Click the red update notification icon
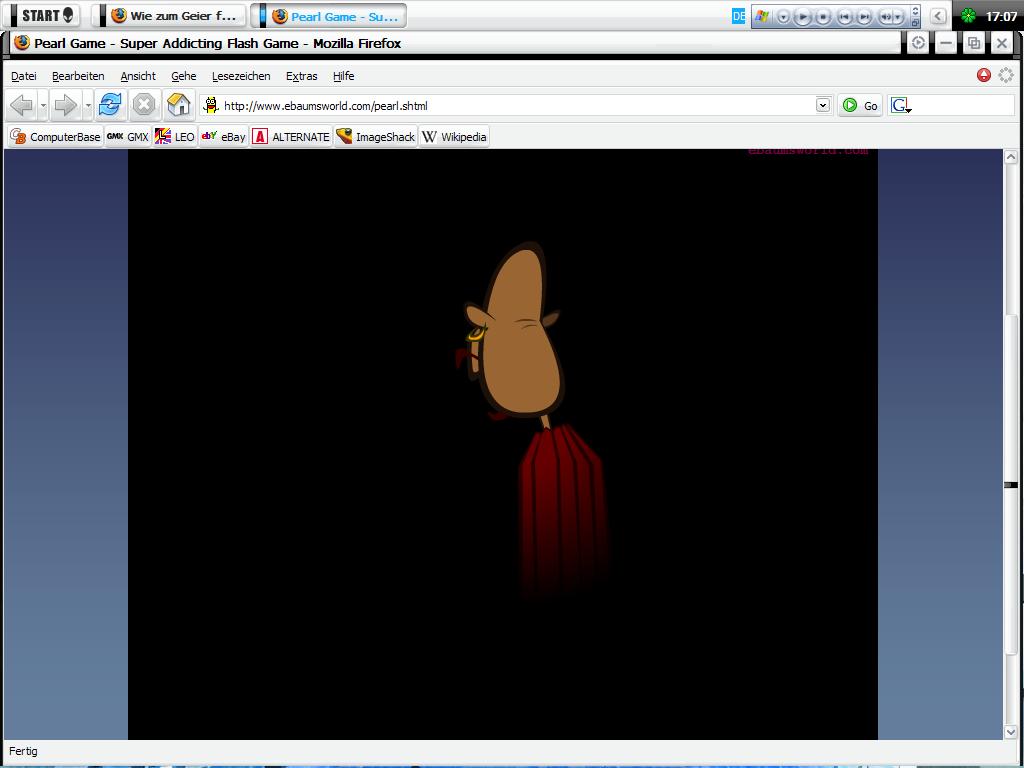 984,75
